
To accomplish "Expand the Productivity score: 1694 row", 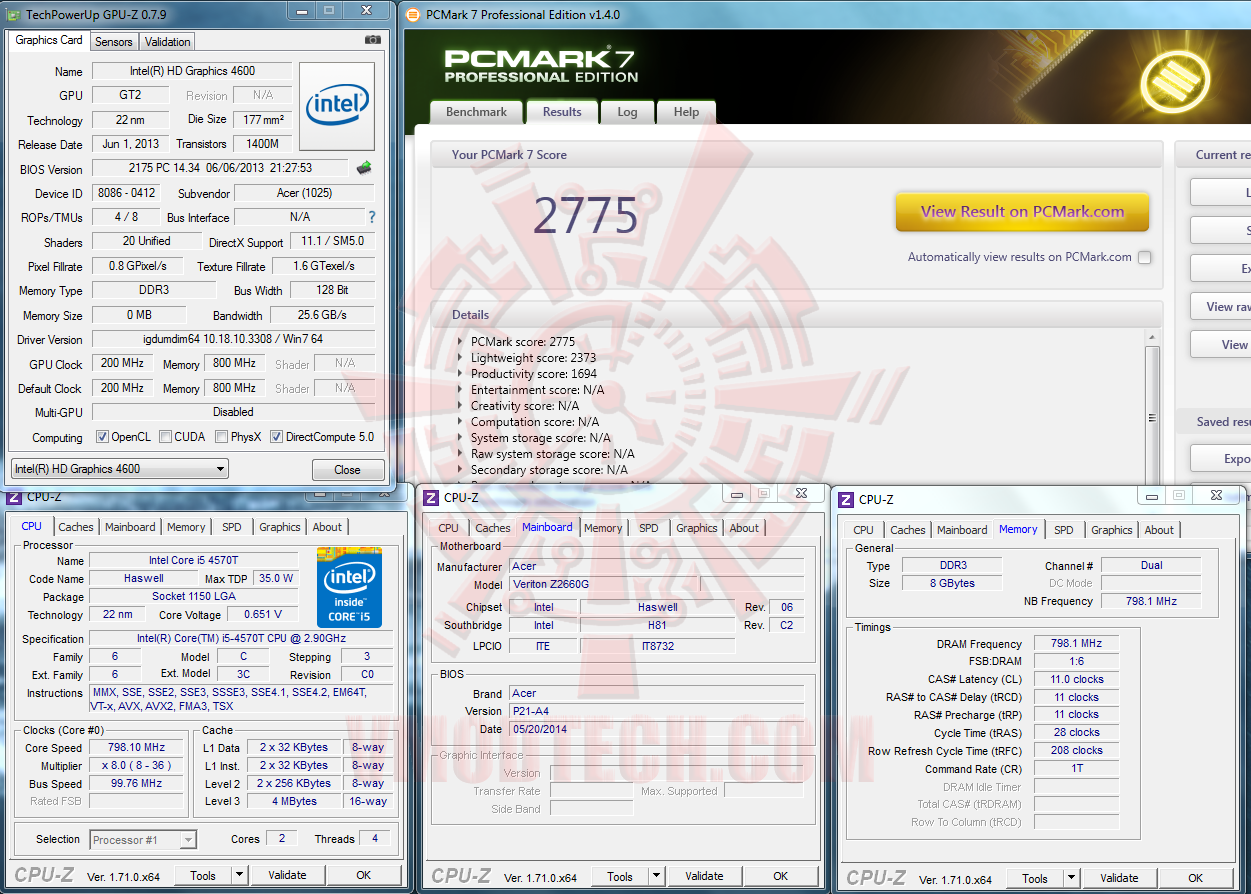I will [x=460, y=374].
